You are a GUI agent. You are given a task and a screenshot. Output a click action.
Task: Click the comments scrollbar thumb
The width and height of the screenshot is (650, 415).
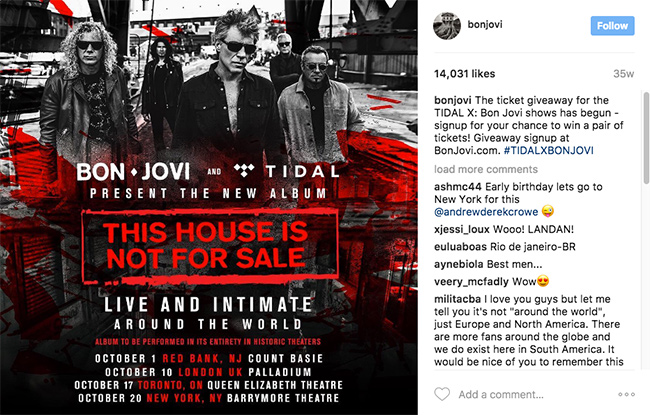pyautogui.click(x=646, y=138)
